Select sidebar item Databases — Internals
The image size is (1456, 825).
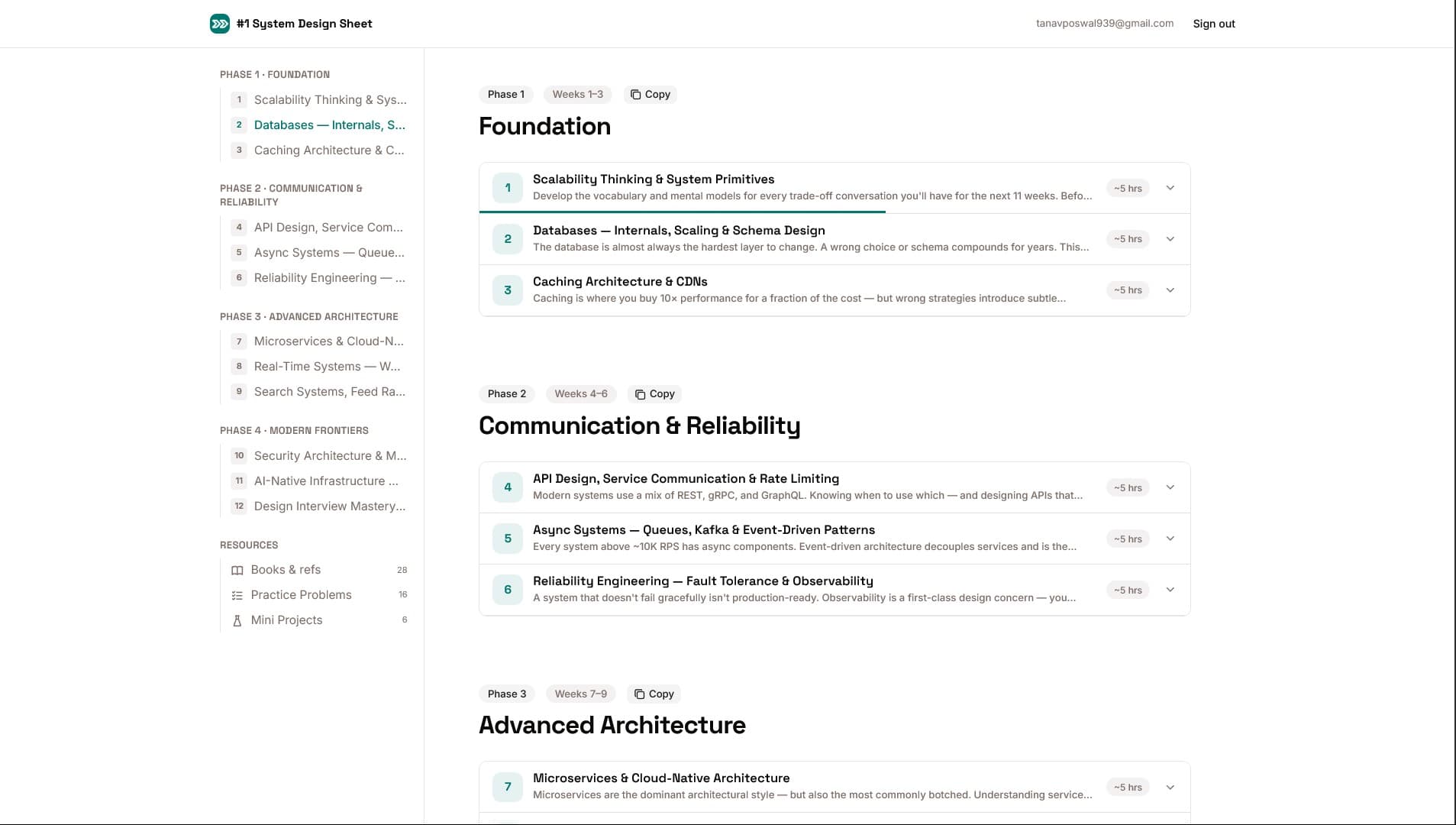[x=319, y=125]
